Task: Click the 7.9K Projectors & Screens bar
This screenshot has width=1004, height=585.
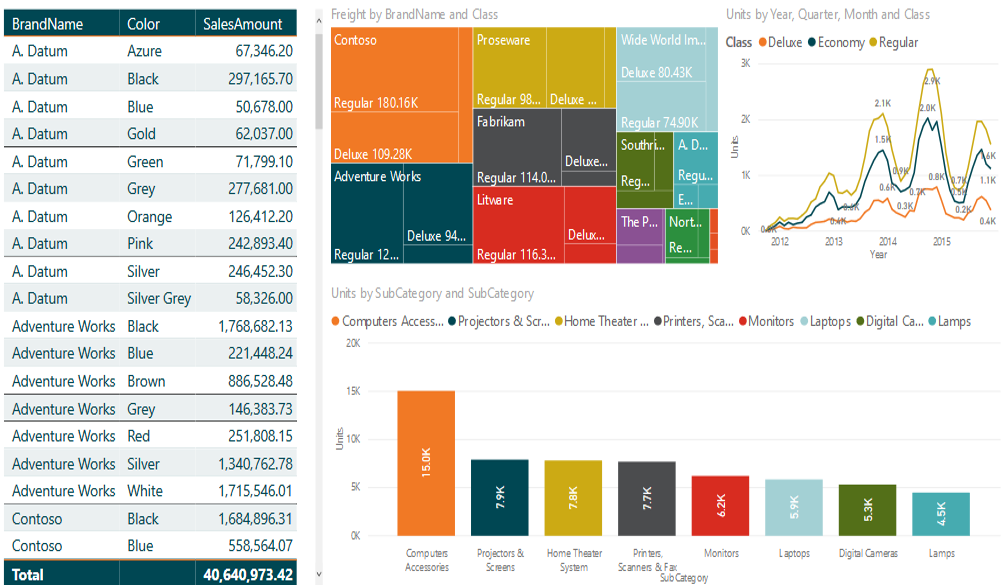Action: [499, 497]
